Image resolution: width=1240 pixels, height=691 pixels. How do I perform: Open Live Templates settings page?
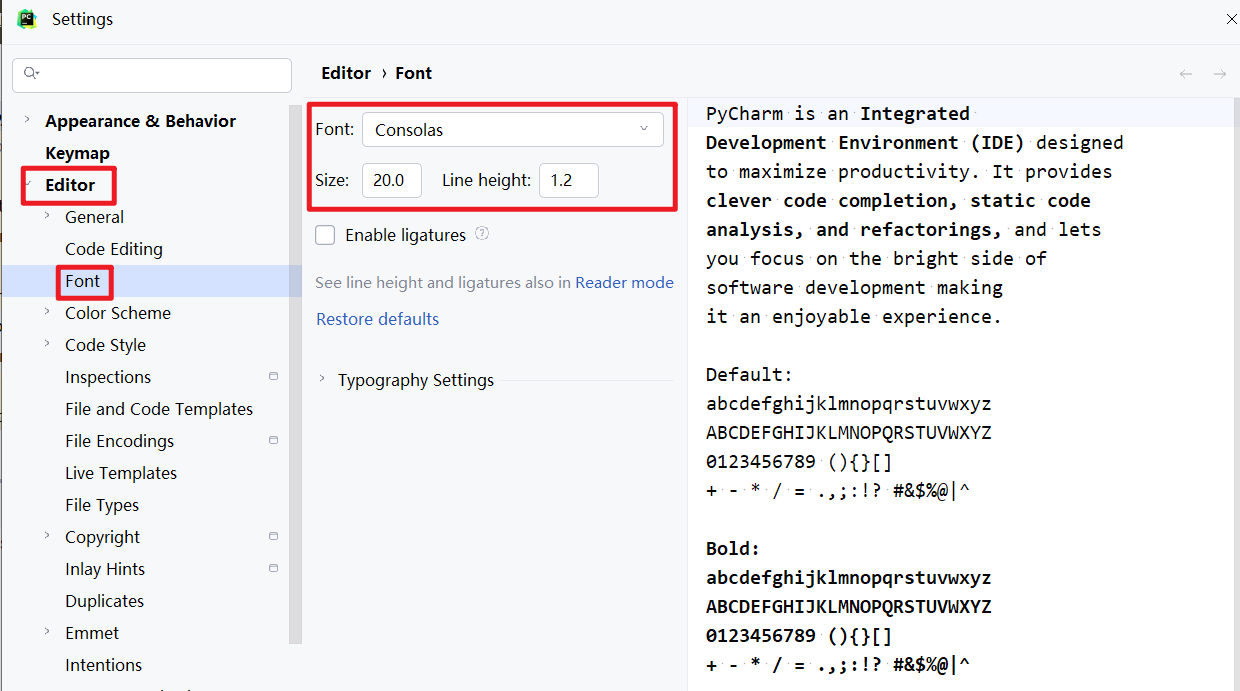[121, 473]
